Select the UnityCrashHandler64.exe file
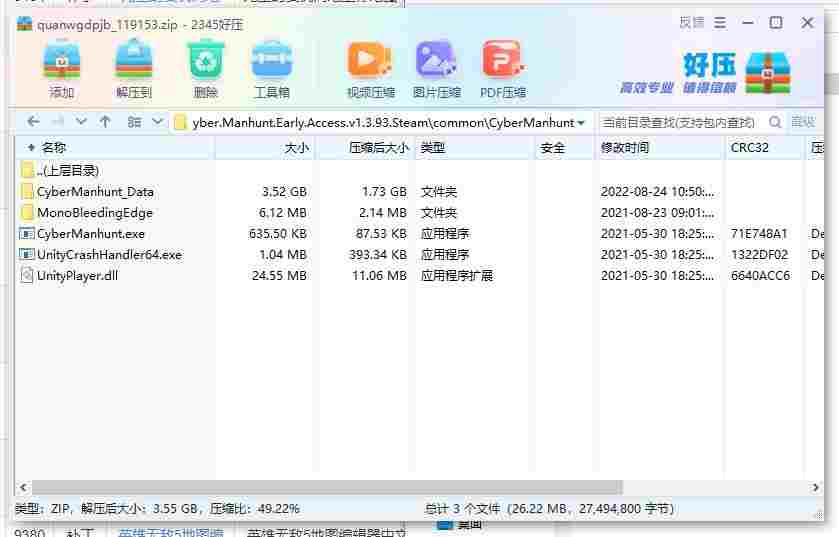The image size is (839, 537). pos(420,255)
